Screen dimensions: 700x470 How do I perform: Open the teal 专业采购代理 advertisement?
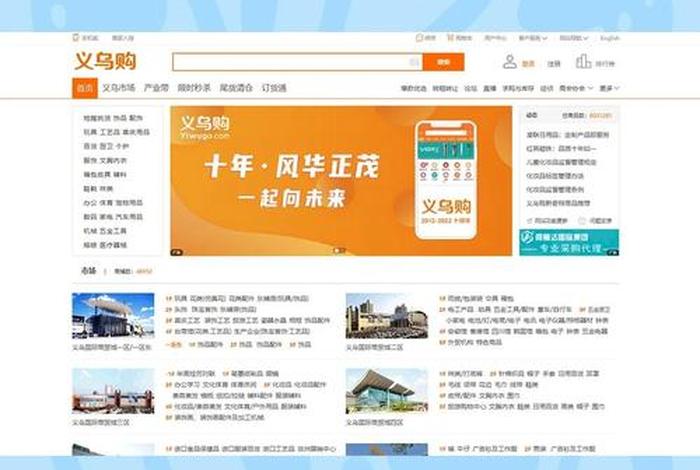point(569,242)
